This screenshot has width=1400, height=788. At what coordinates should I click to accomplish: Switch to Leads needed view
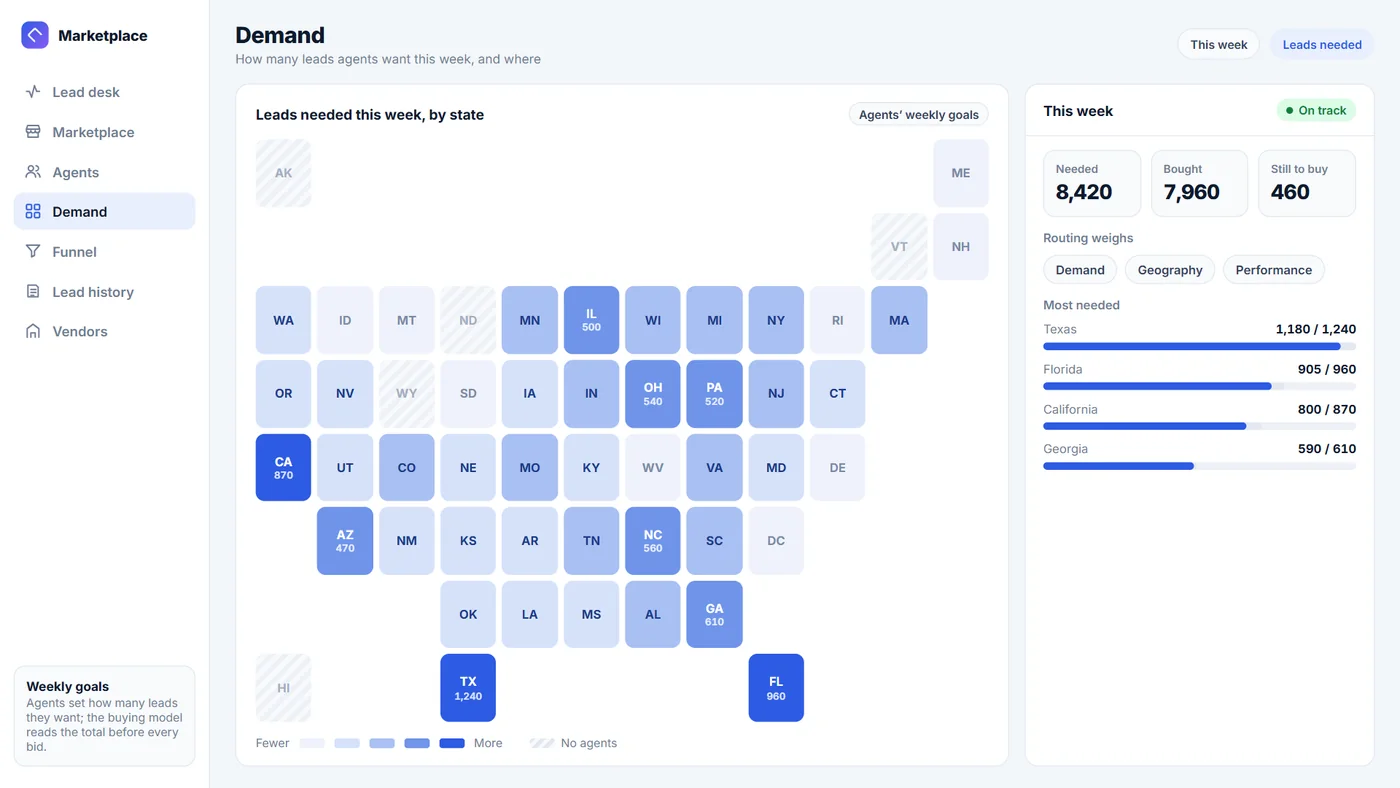click(1322, 44)
